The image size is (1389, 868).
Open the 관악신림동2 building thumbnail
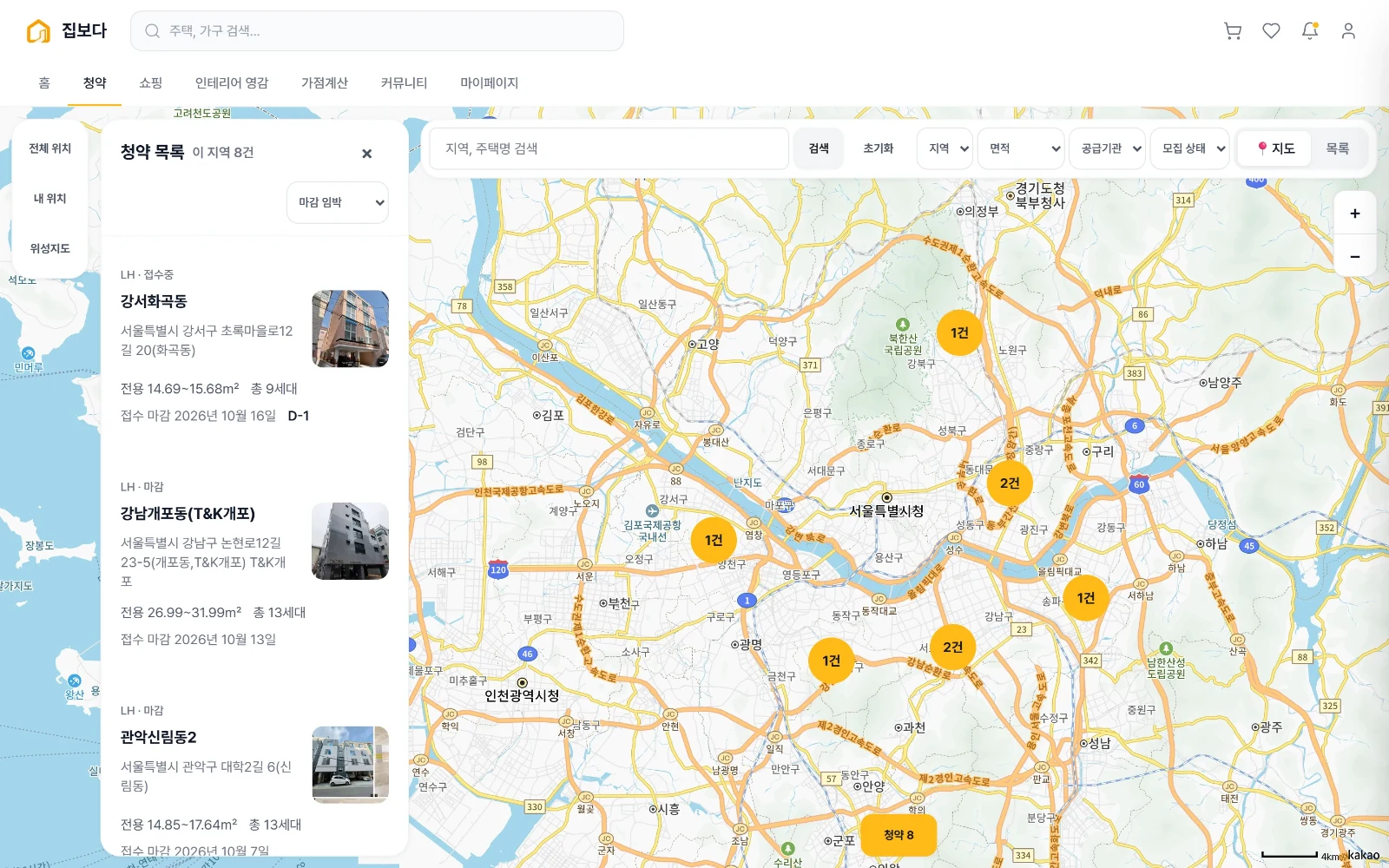point(351,765)
